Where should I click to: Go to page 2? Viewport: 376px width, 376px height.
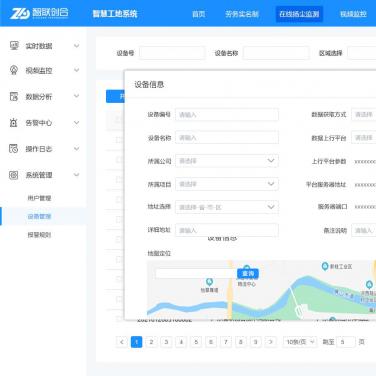[x=151, y=342]
